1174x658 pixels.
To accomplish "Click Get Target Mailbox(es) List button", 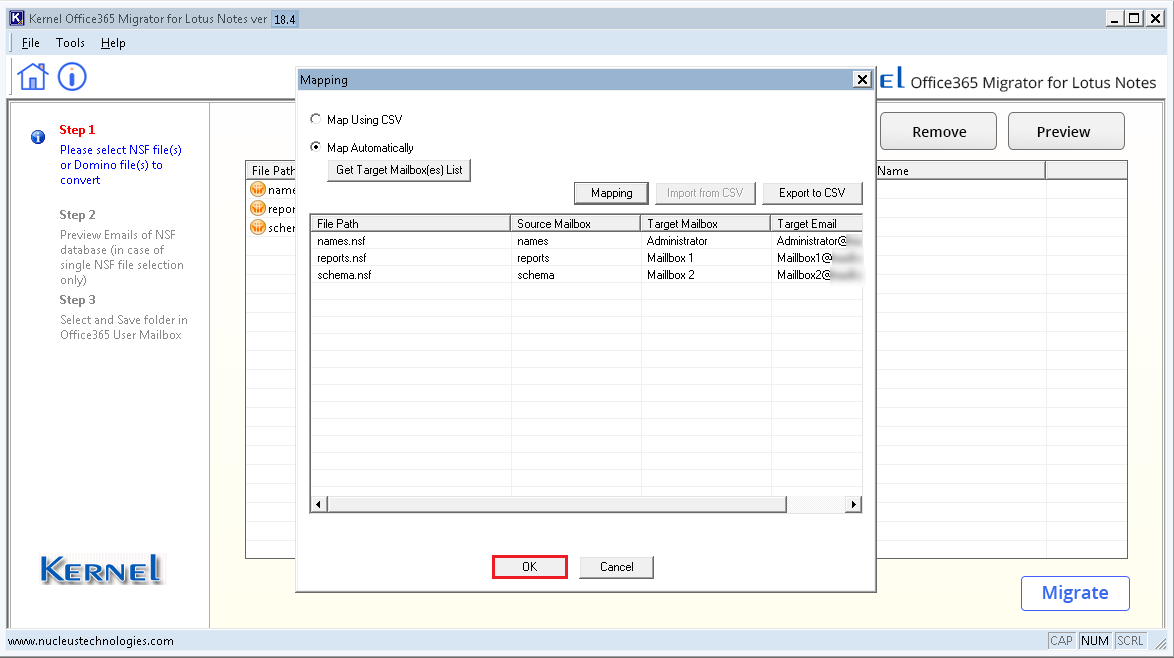I will pyautogui.click(x=399, y=170).
